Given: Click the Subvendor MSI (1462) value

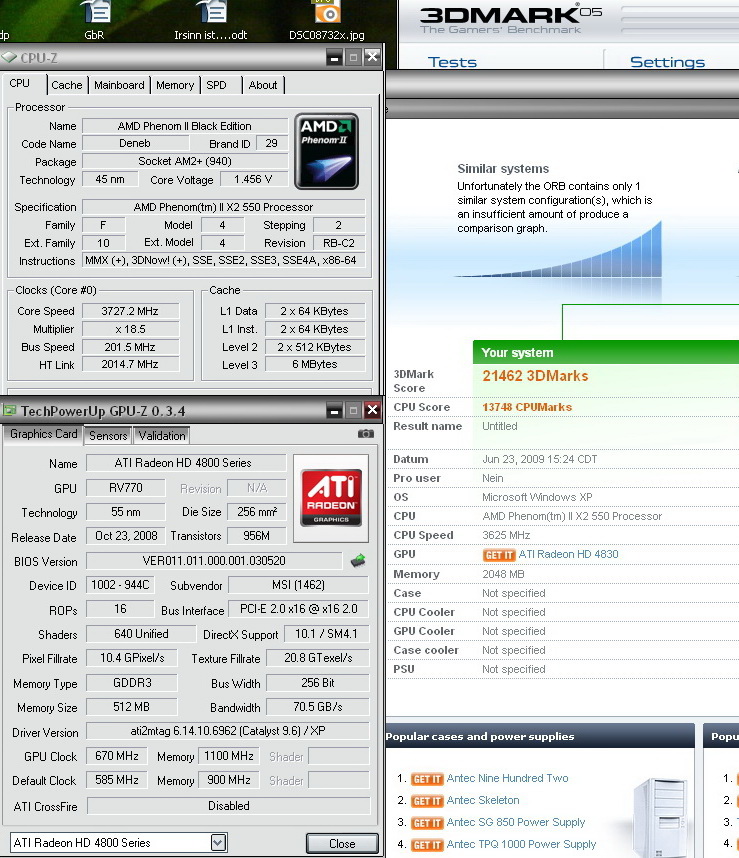Looking at the screenshot, I should pos(298,585).
